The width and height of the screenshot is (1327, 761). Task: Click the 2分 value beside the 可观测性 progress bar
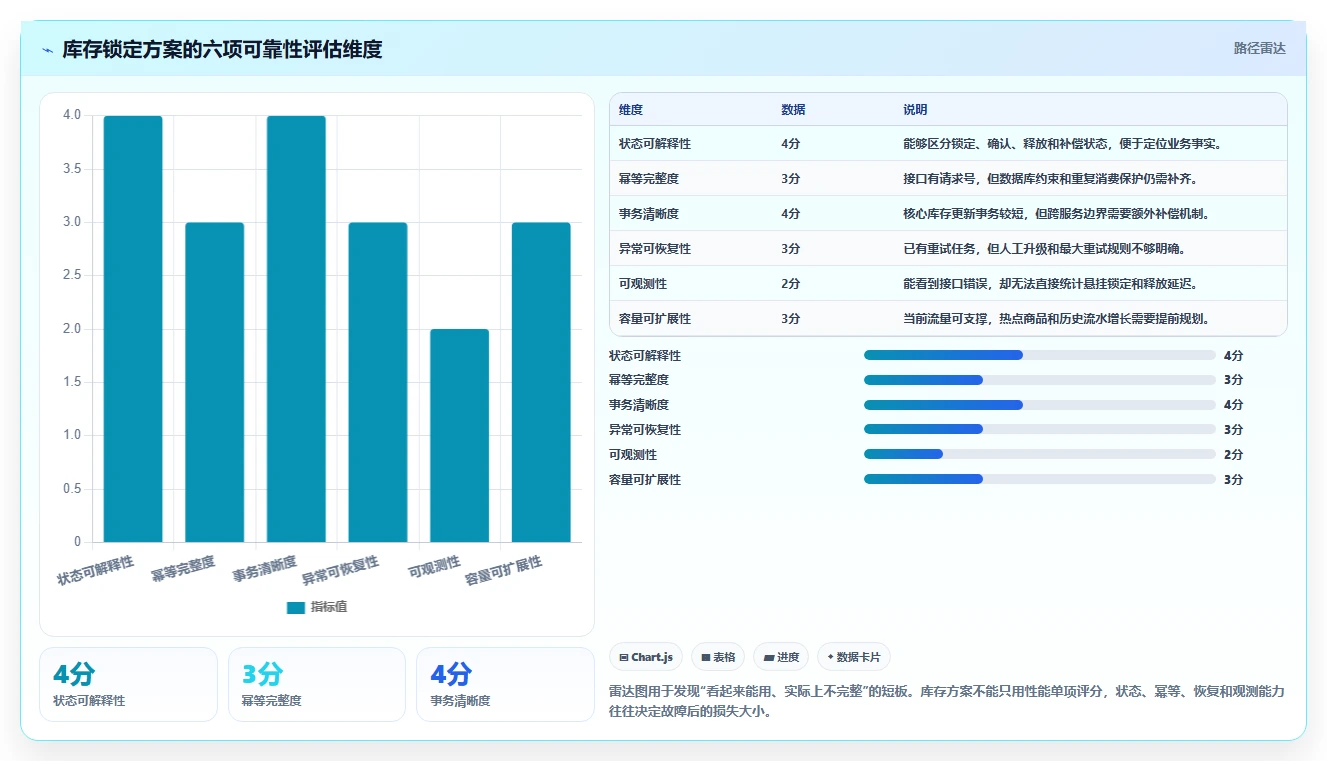[1234, 455]
